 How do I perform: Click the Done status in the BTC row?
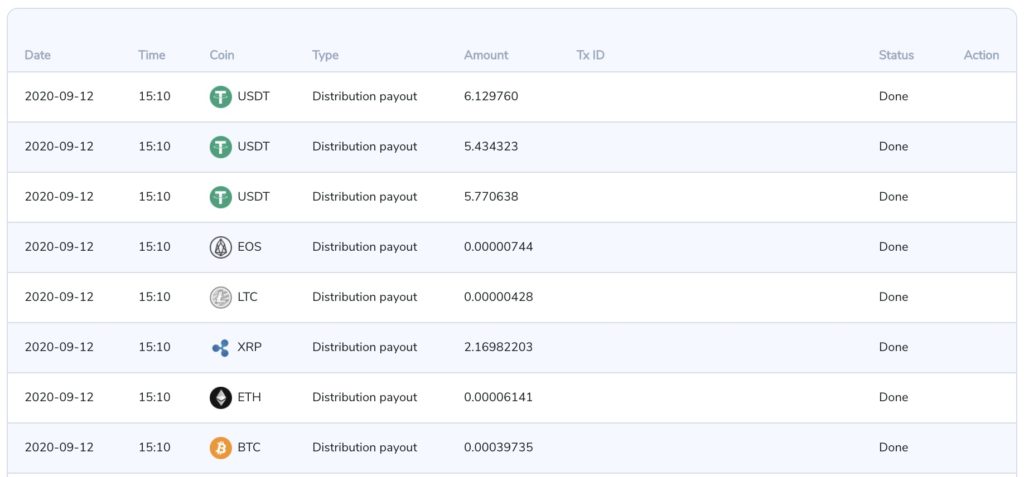893,447
